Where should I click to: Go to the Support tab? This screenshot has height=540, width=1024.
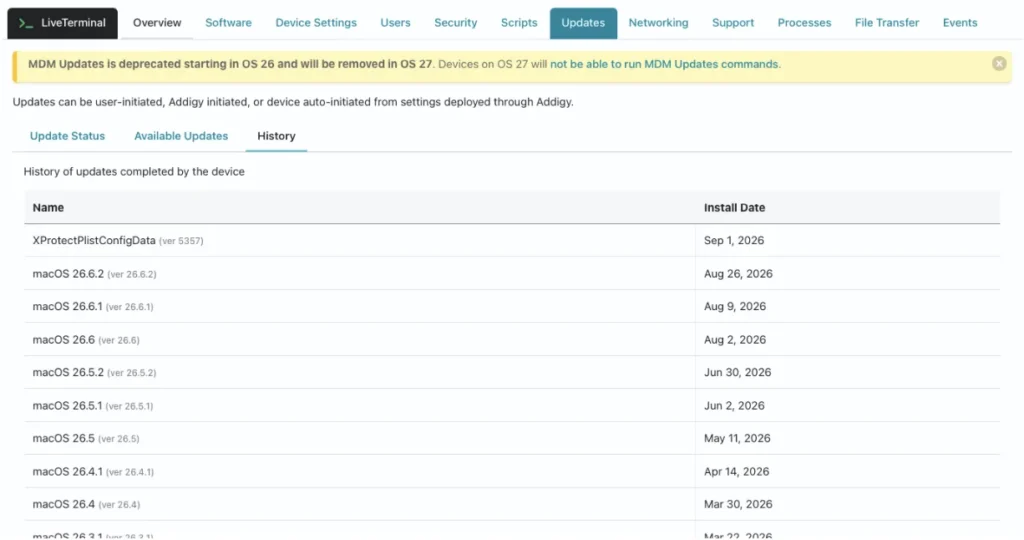pos(733,23)
